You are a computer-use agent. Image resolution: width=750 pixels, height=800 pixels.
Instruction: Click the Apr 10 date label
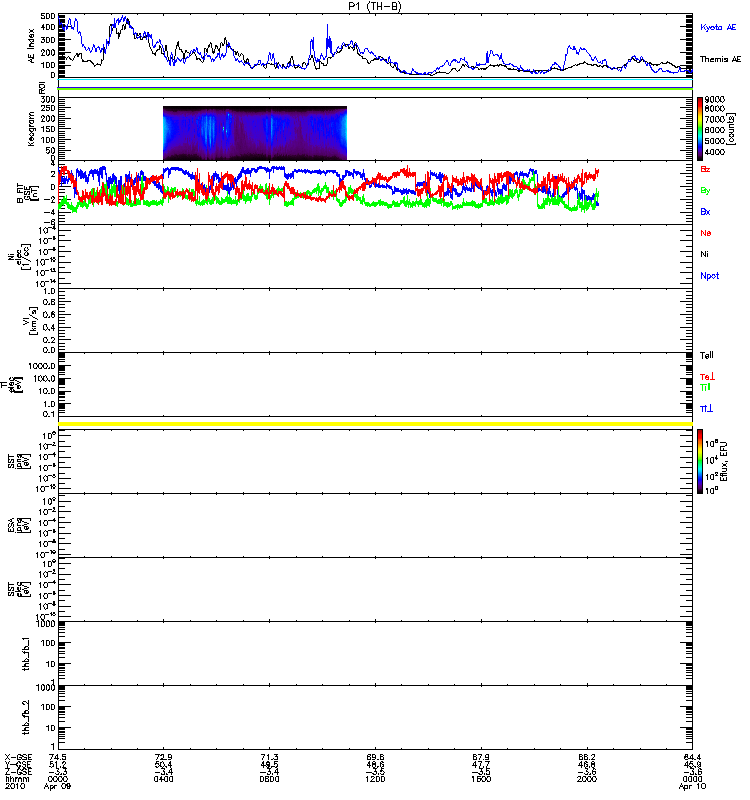(x=692, y=786)
